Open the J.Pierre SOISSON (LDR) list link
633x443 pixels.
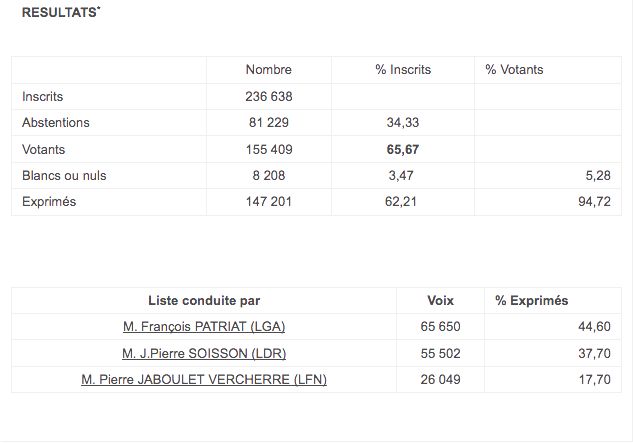(204, 353)
